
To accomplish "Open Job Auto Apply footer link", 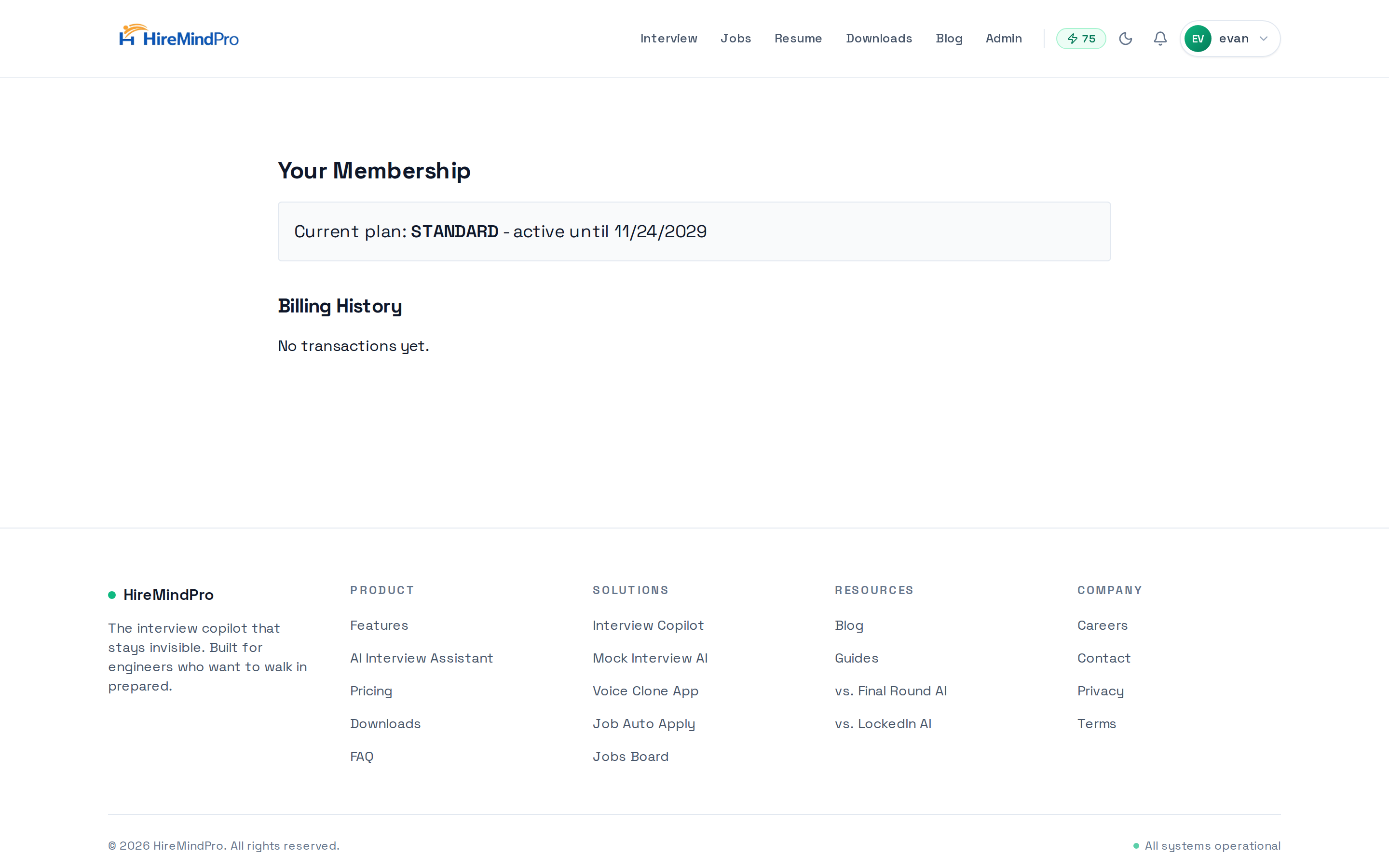I will 643,723.
